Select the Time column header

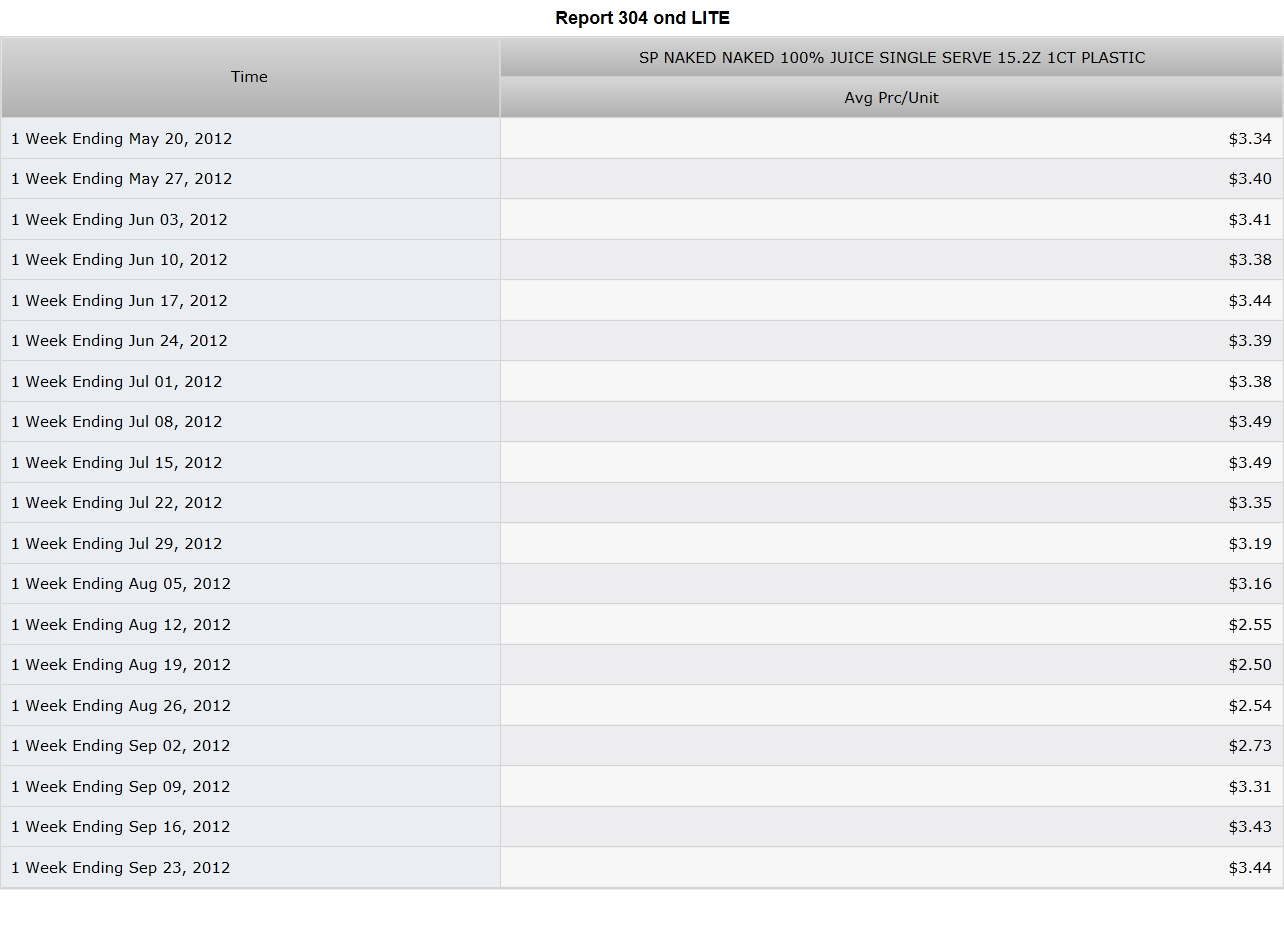coord(250,77)
